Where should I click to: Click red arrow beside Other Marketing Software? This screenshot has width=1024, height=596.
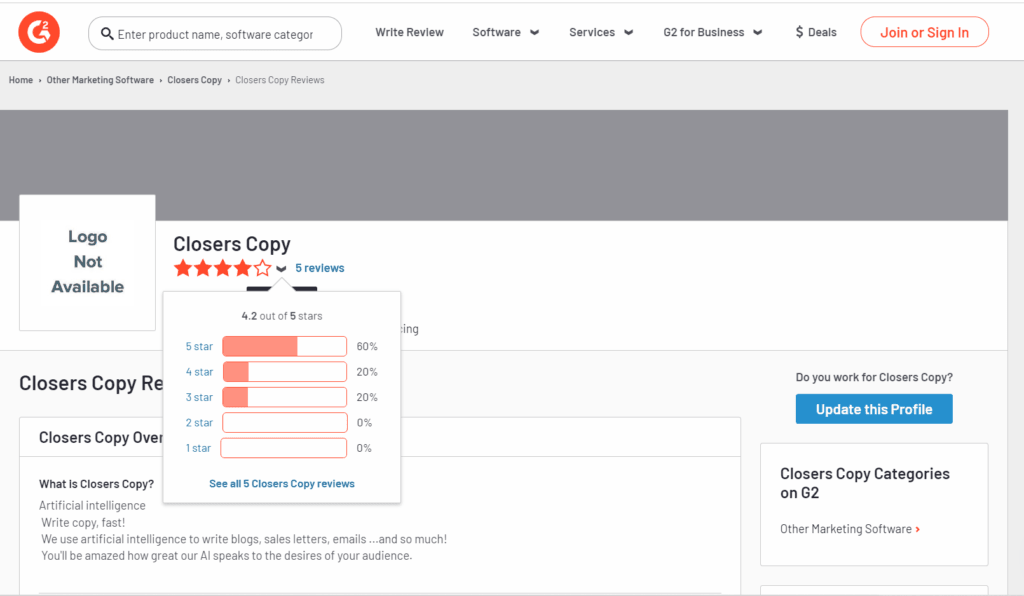[918, 529]
